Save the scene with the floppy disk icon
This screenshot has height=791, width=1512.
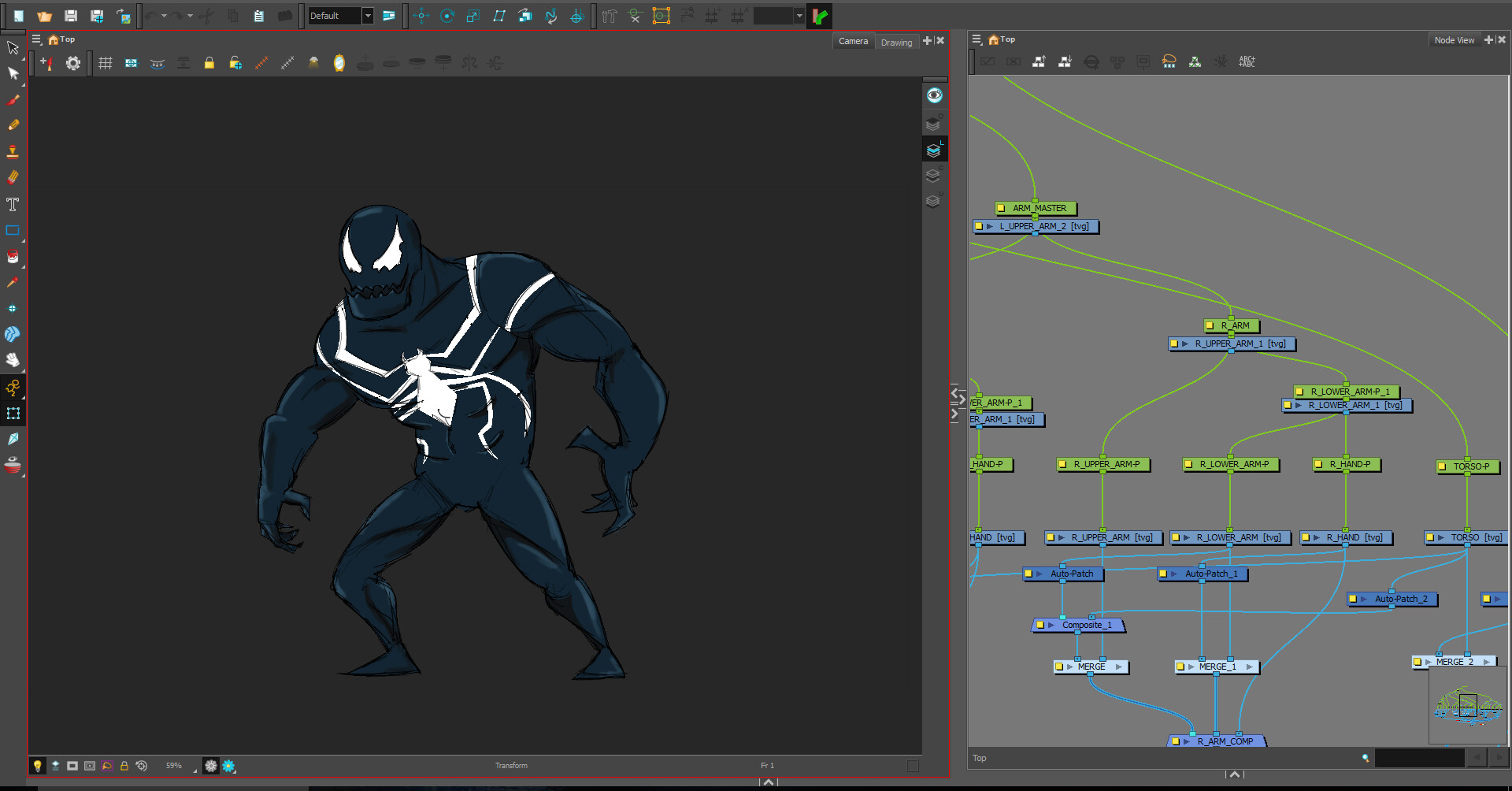coord(70,16)
